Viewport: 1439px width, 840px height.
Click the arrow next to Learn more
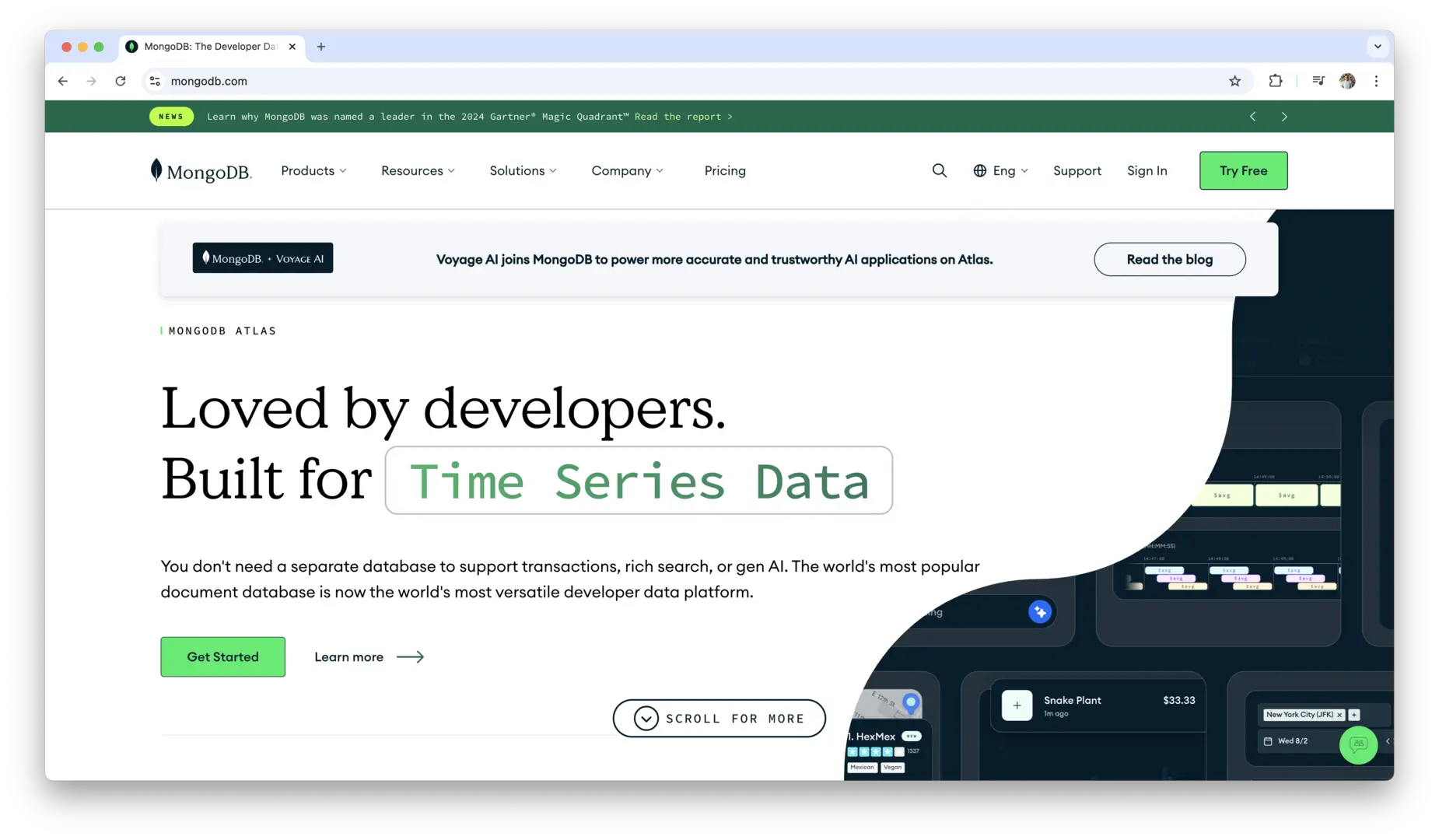tap(411, 657)
